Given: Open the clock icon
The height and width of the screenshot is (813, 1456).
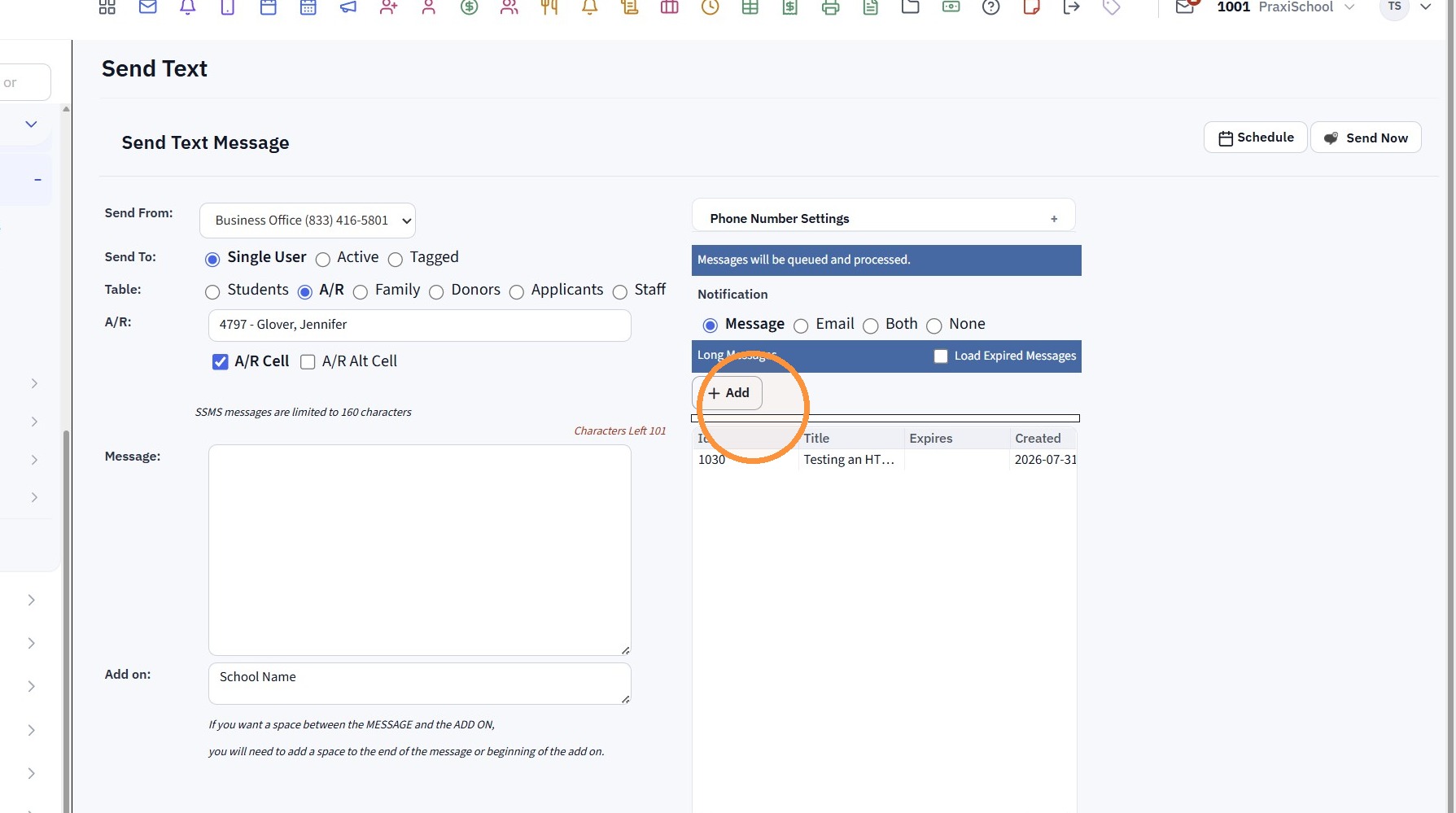Looking at the screenshot, I should (x=711, y=7).
